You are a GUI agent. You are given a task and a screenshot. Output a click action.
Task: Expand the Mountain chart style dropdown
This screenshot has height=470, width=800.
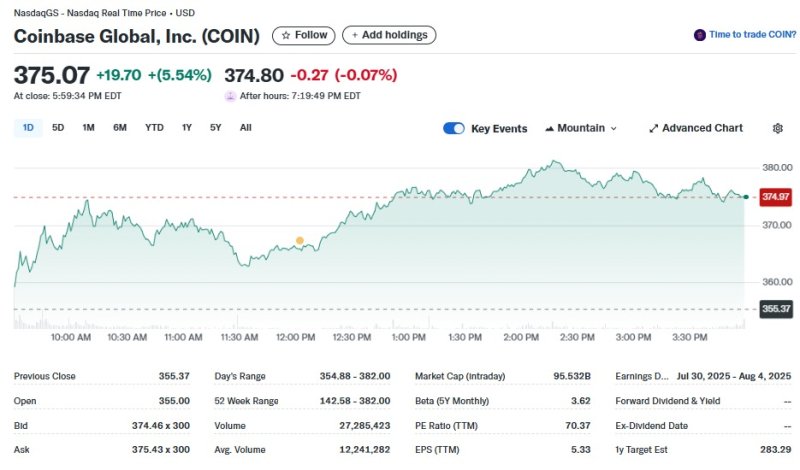(613, 129)
